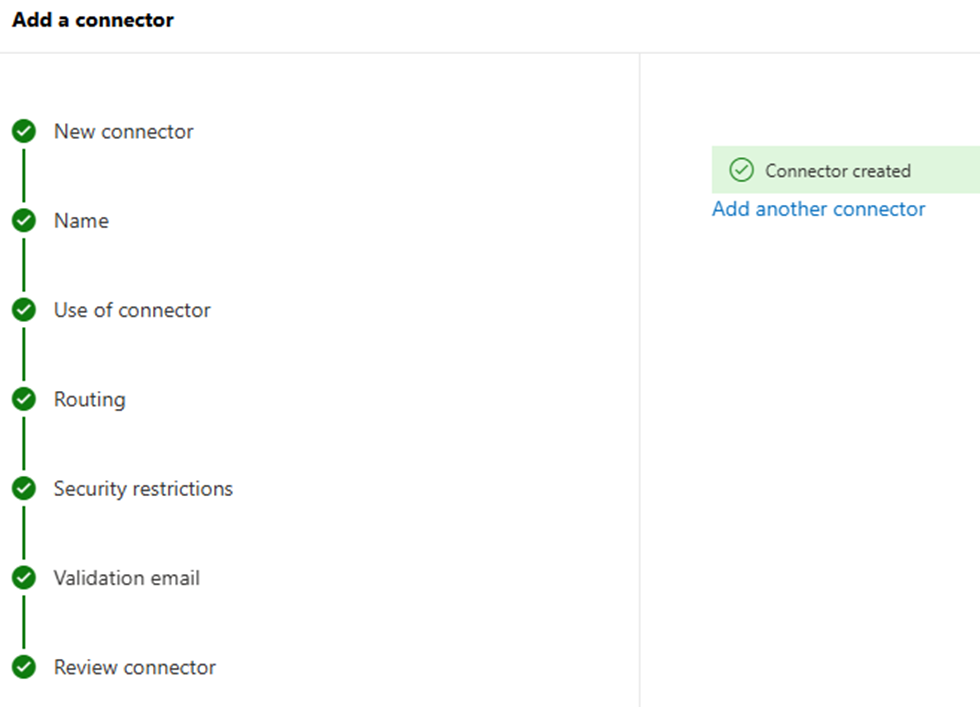Click the success circle icon in Connector created banner

click(741, 170)
